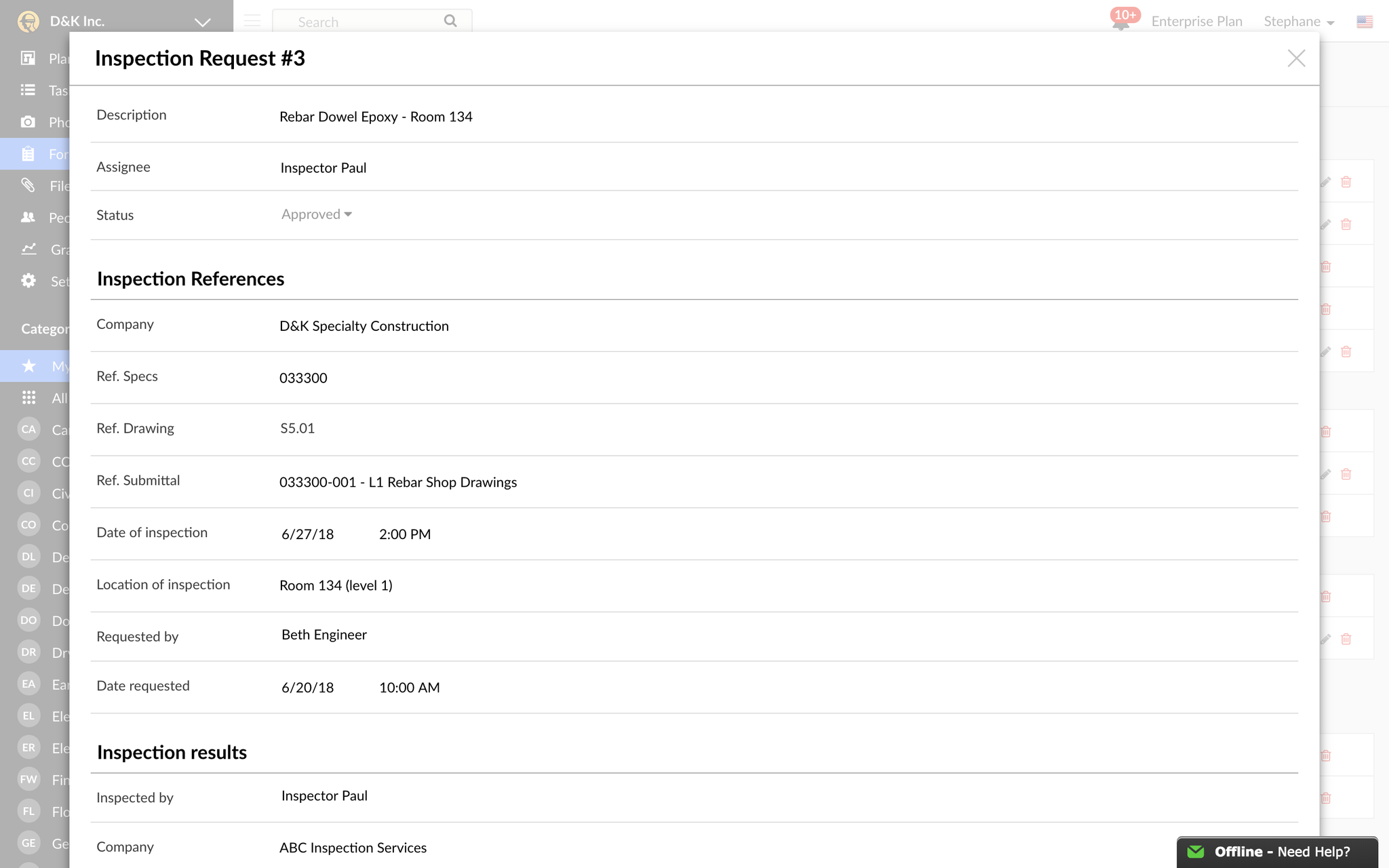This screenshot has height=868, width=1389.
Task: Click the D&K Inc. helmet logo
Action: coord(28,22)
